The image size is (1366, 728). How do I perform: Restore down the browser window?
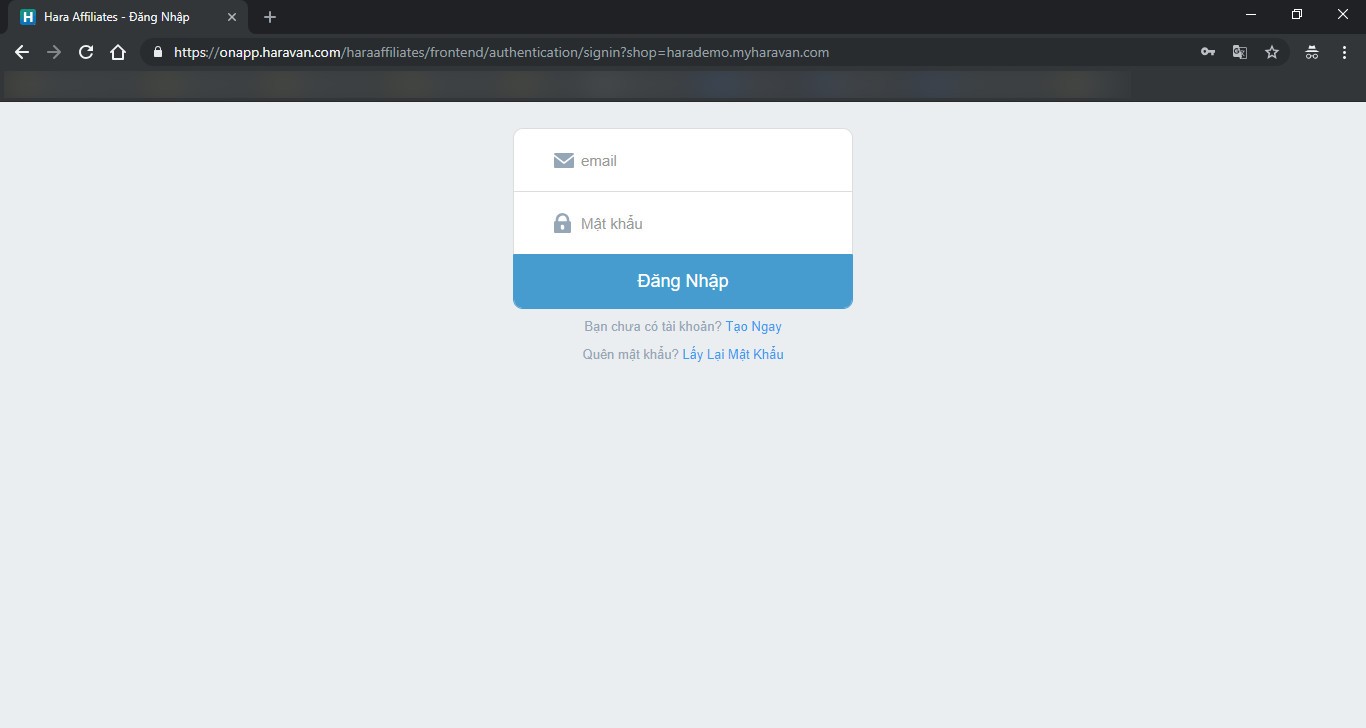1297,14
